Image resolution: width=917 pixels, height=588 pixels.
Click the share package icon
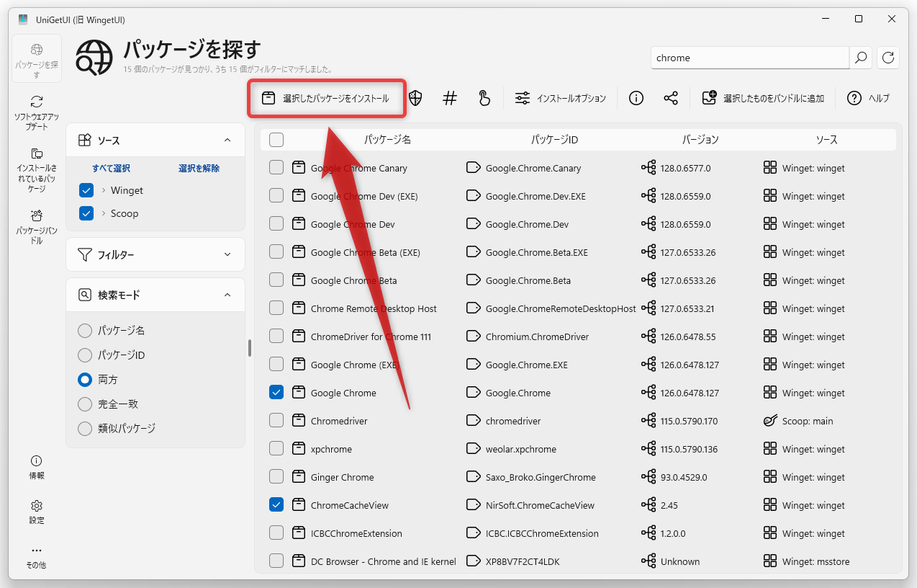tap(671, 98)
